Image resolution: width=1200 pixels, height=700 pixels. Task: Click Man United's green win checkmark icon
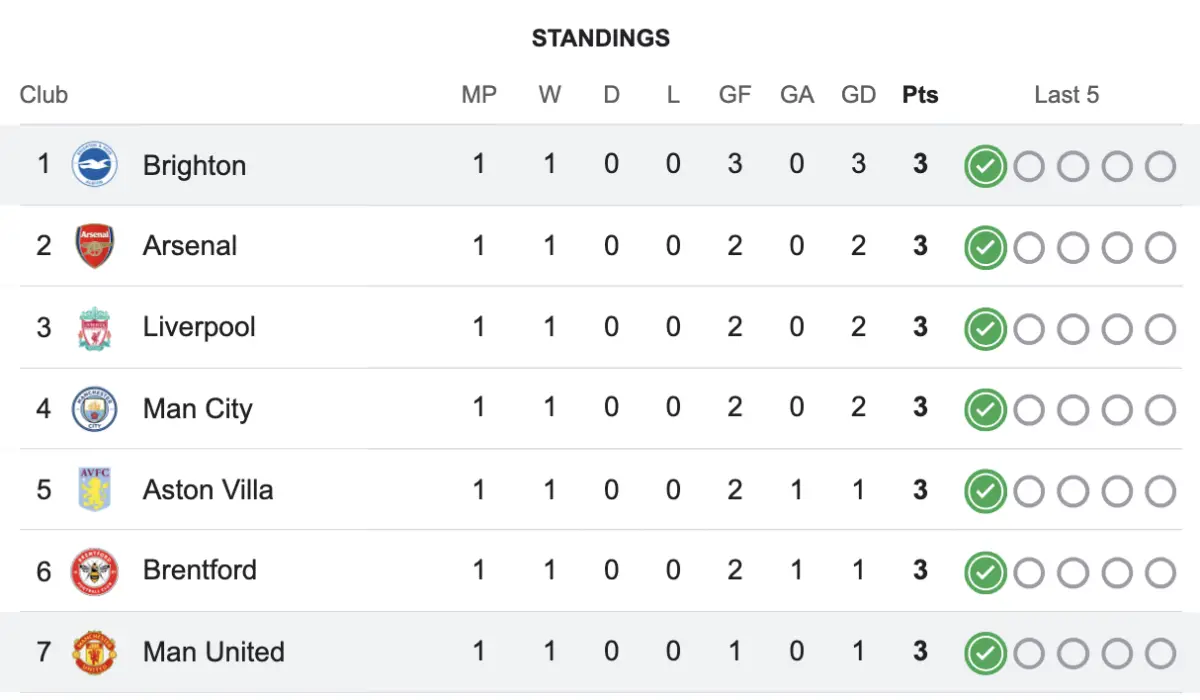coord(985,653)
